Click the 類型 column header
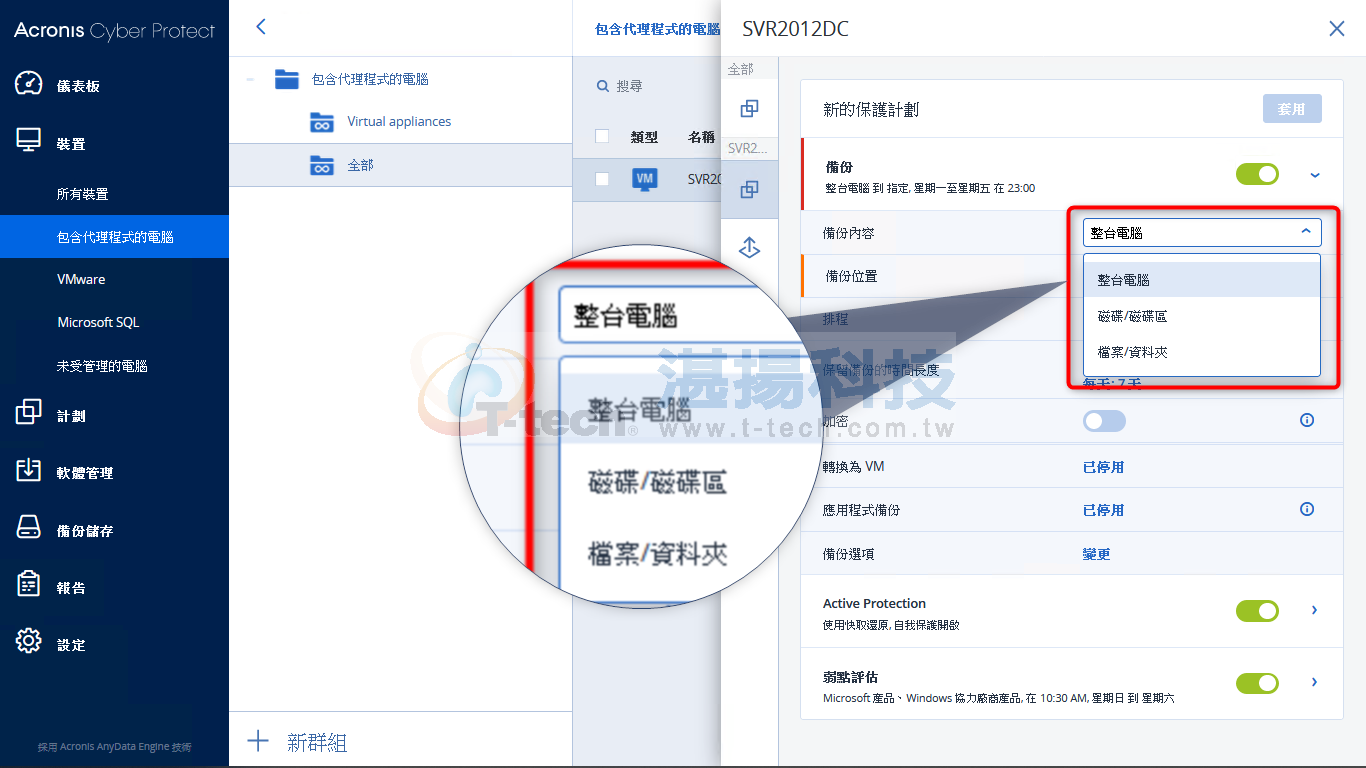The width and height of the screenshot is (1366, 768). [644, 137]
